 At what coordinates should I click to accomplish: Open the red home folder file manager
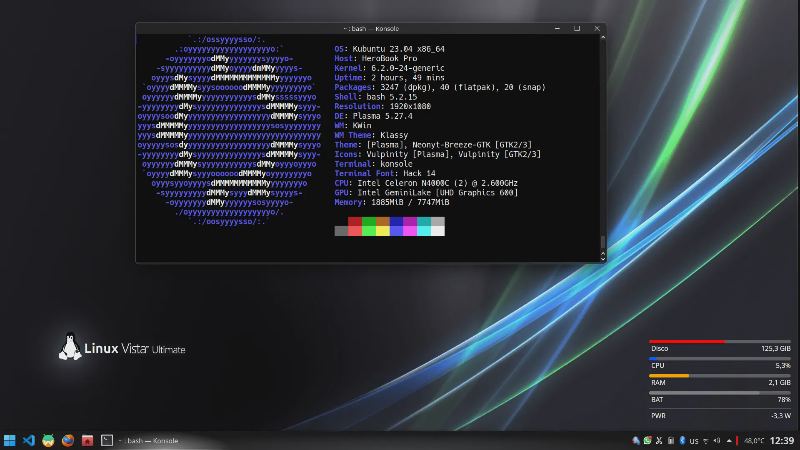coord(87,440)
